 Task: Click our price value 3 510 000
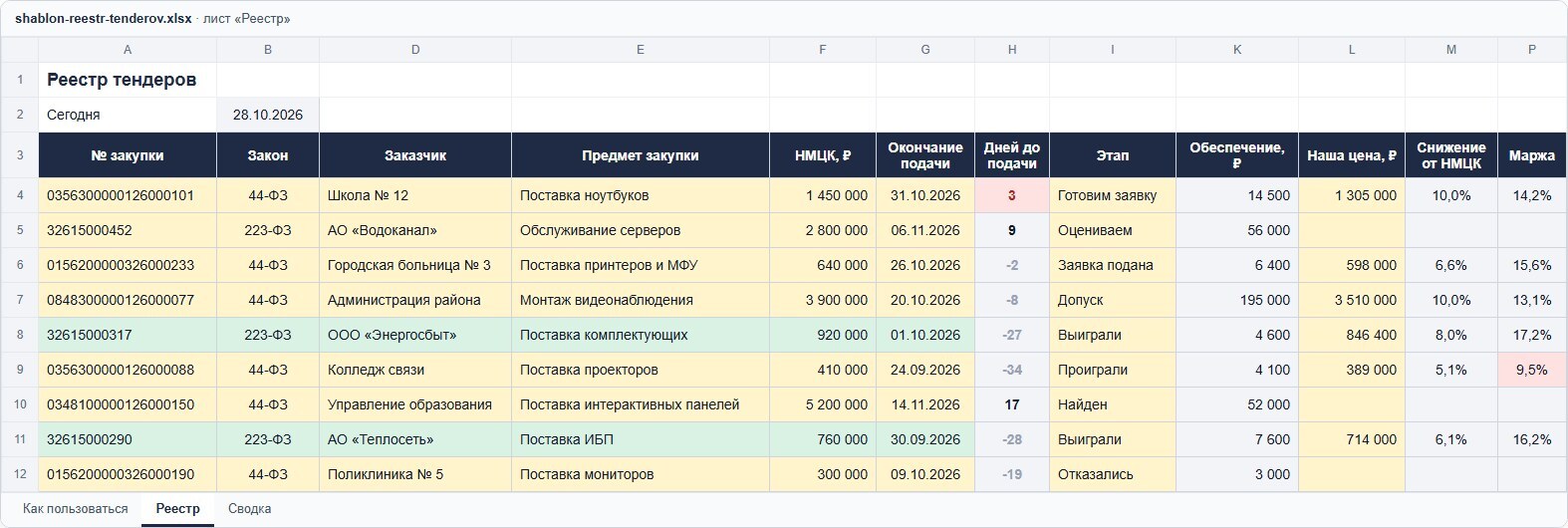pyautogui.click(x=1352, y=300)
